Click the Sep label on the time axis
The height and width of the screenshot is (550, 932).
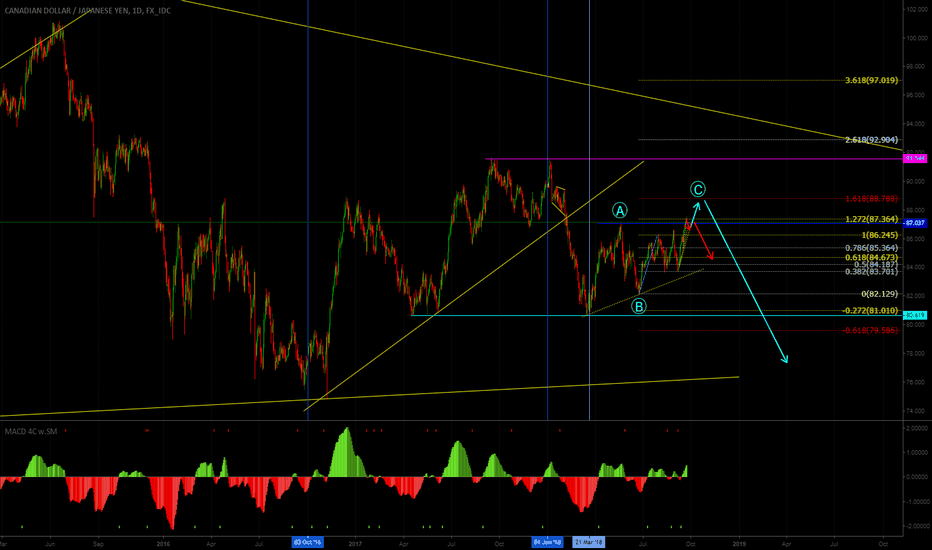[99, 543]
